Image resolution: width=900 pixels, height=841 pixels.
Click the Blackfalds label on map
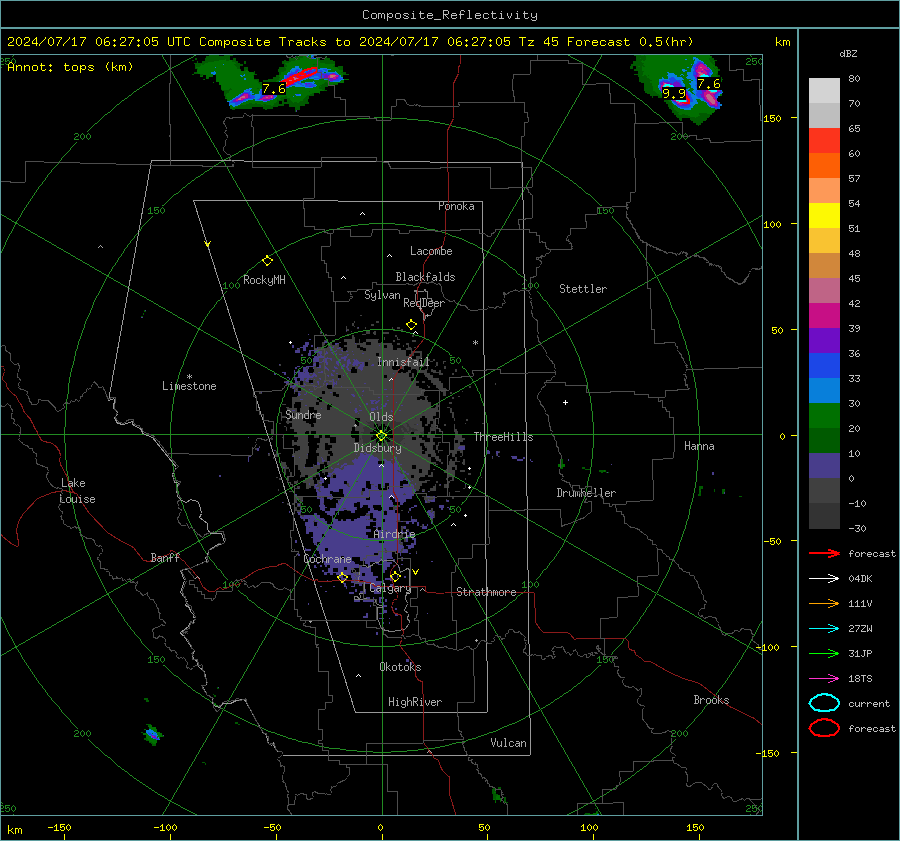pyautogui.click(x=425, y=277)
